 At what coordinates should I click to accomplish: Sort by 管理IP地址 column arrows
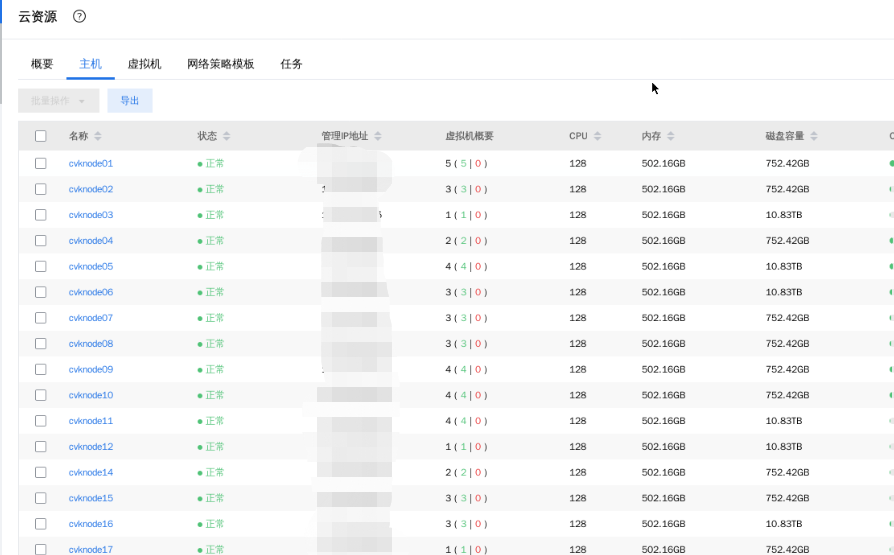click(x=377, y=136)
